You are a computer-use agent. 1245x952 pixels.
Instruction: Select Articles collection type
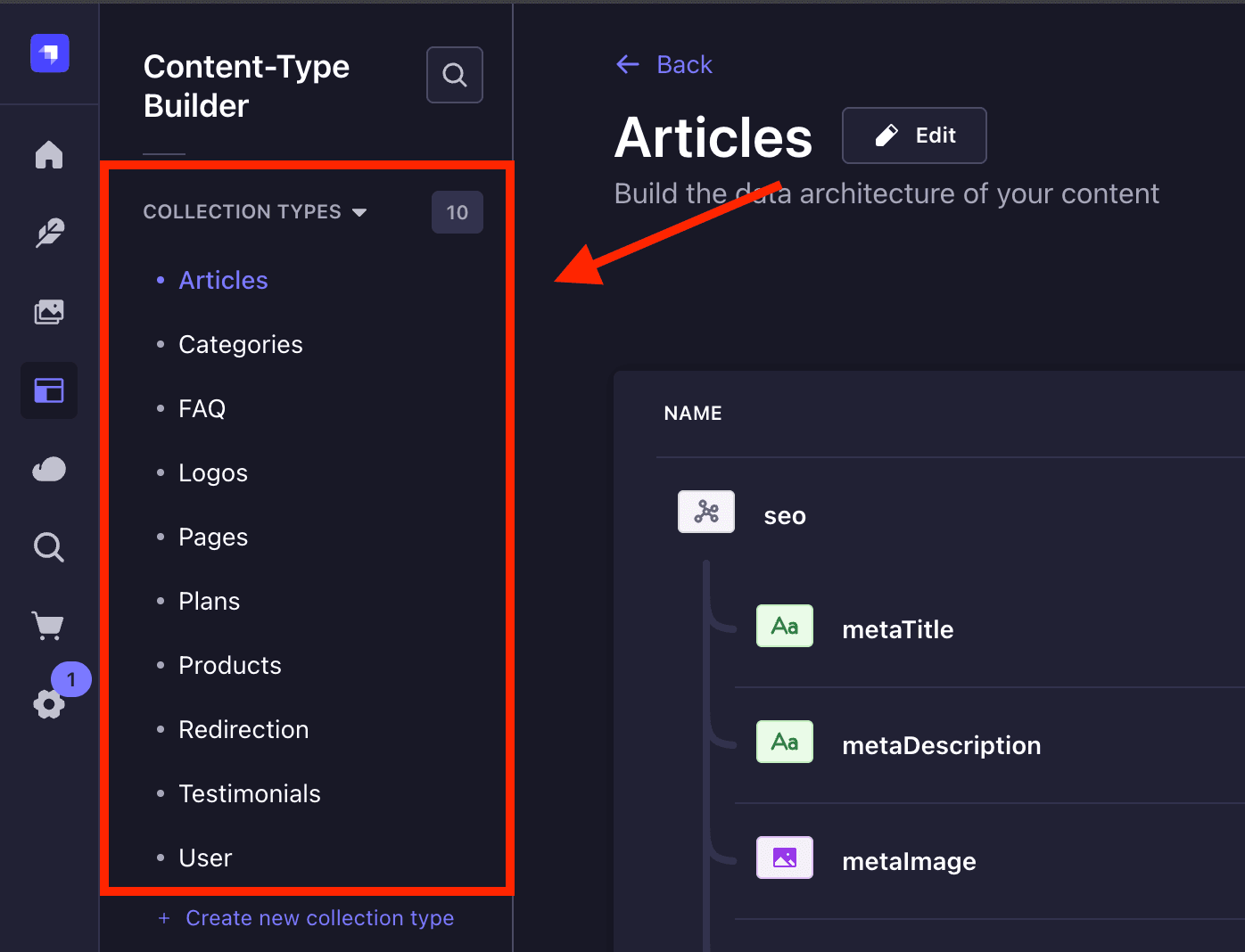[223, 280]
